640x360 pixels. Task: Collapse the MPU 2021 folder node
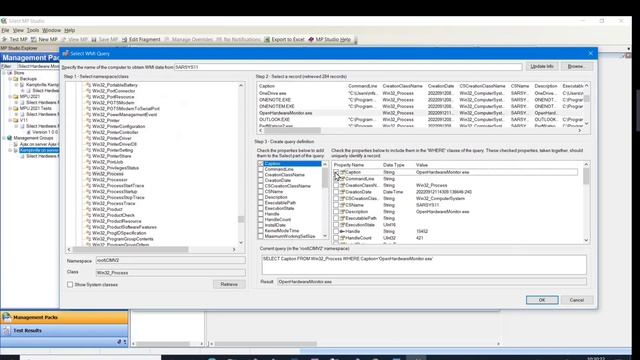(10, 97)
